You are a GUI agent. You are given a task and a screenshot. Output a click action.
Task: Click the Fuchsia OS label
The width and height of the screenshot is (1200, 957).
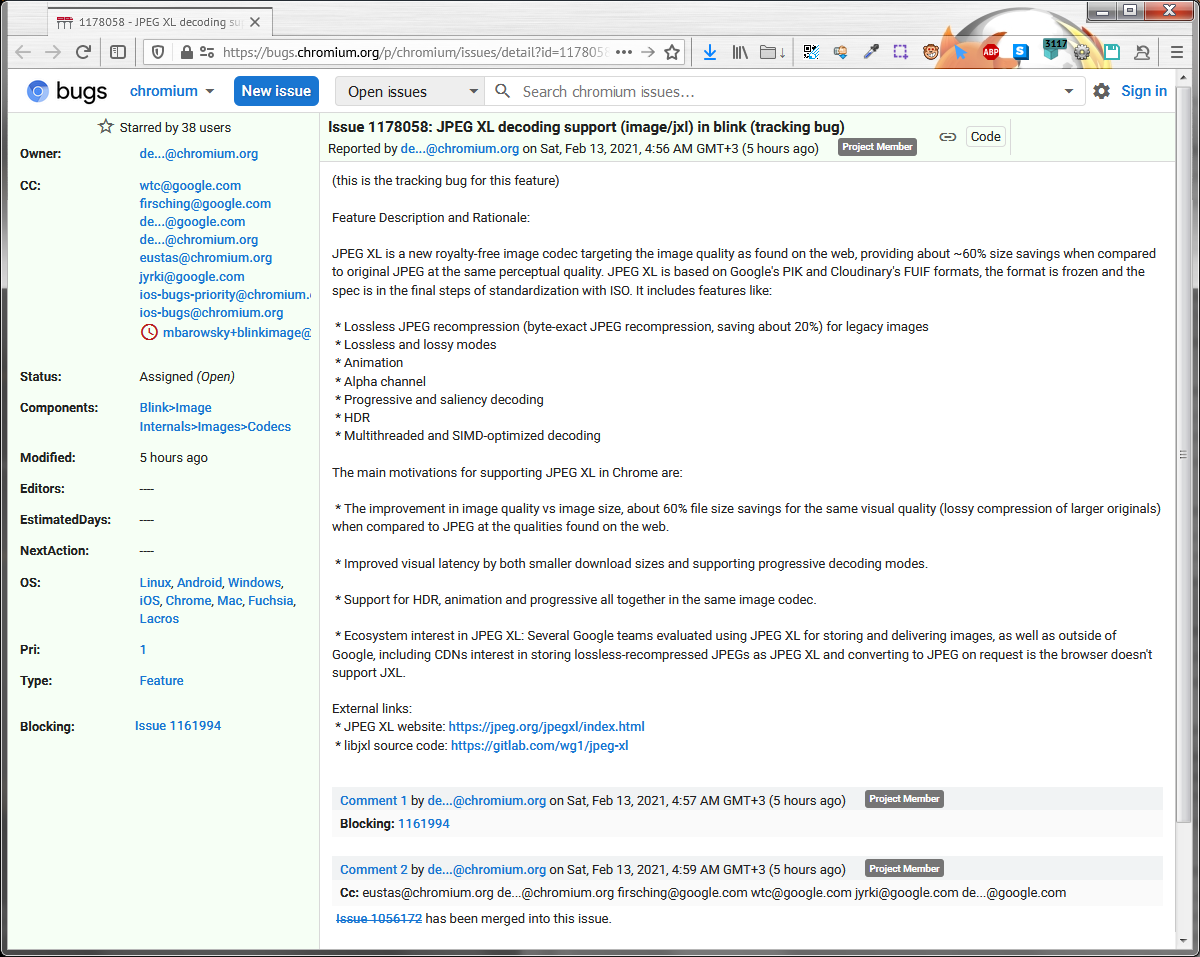(x=270, y=601)
